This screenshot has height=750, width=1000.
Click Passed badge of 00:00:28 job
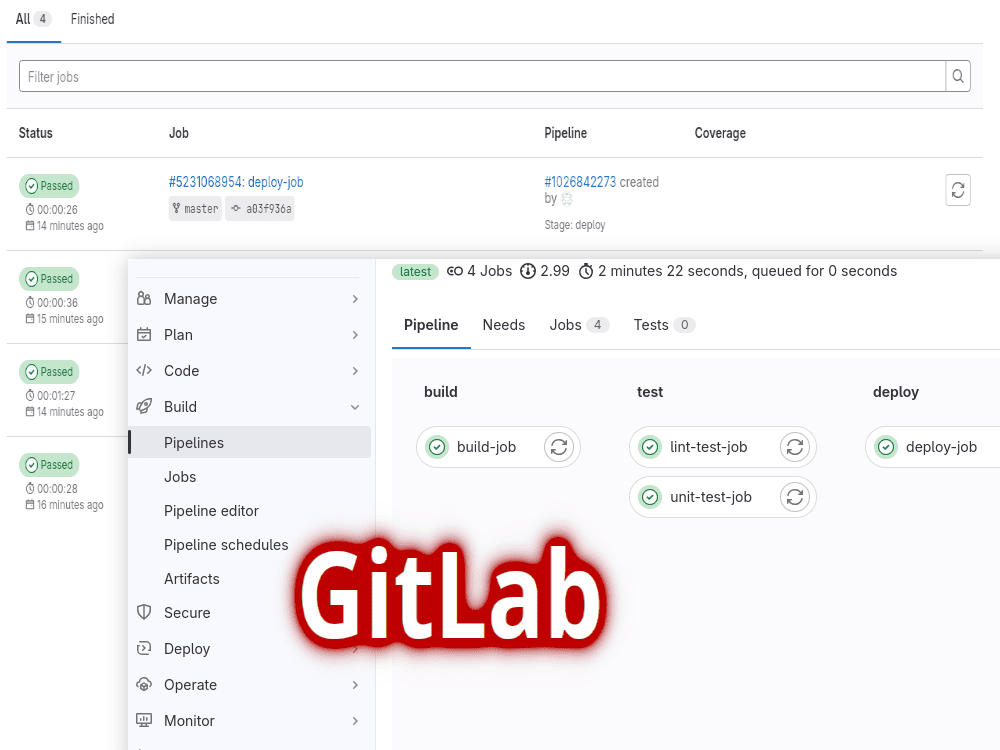point(49,465)
